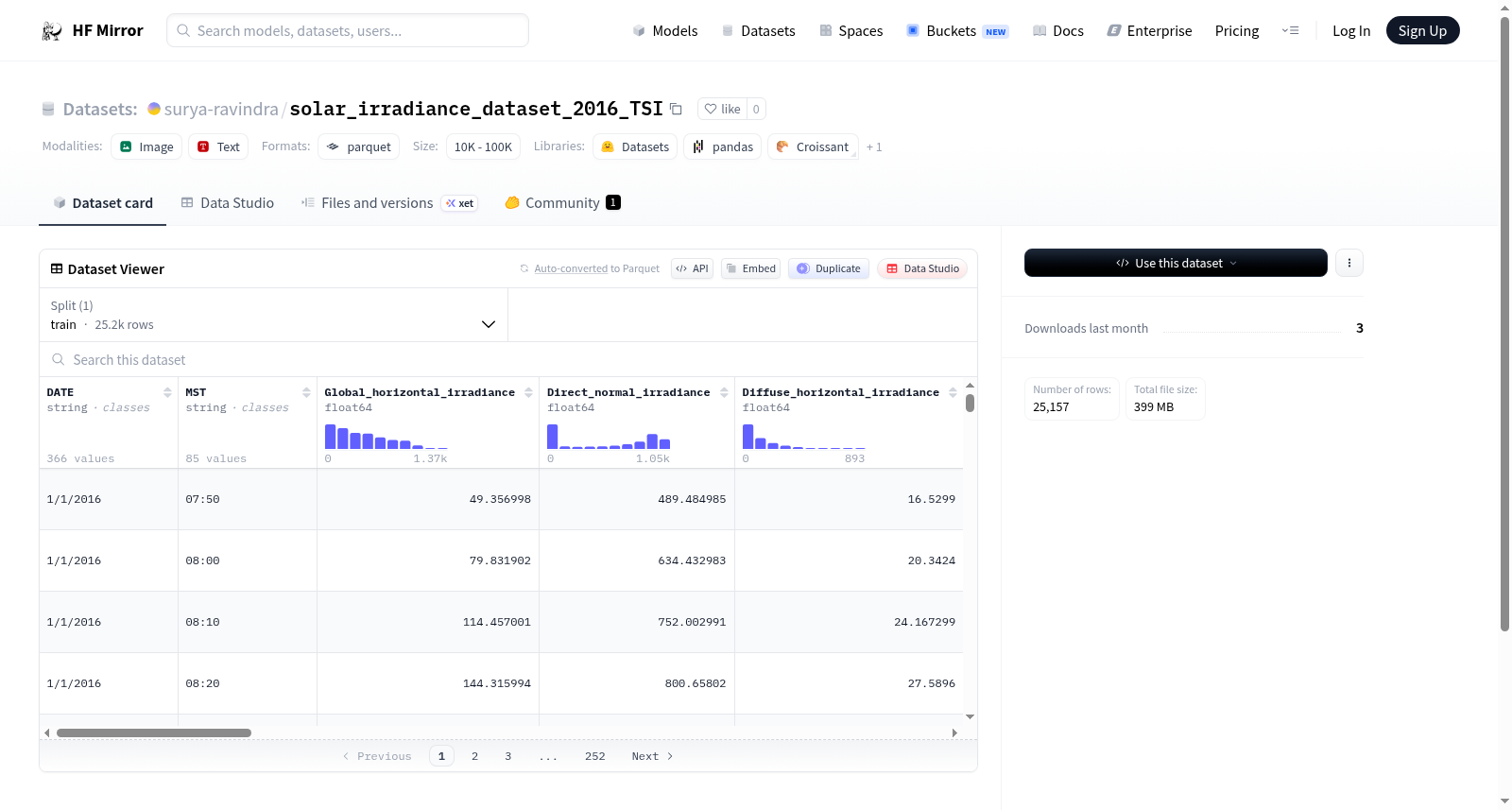
Task: Click the Datasets header stack icon
Action: point(48,109)
